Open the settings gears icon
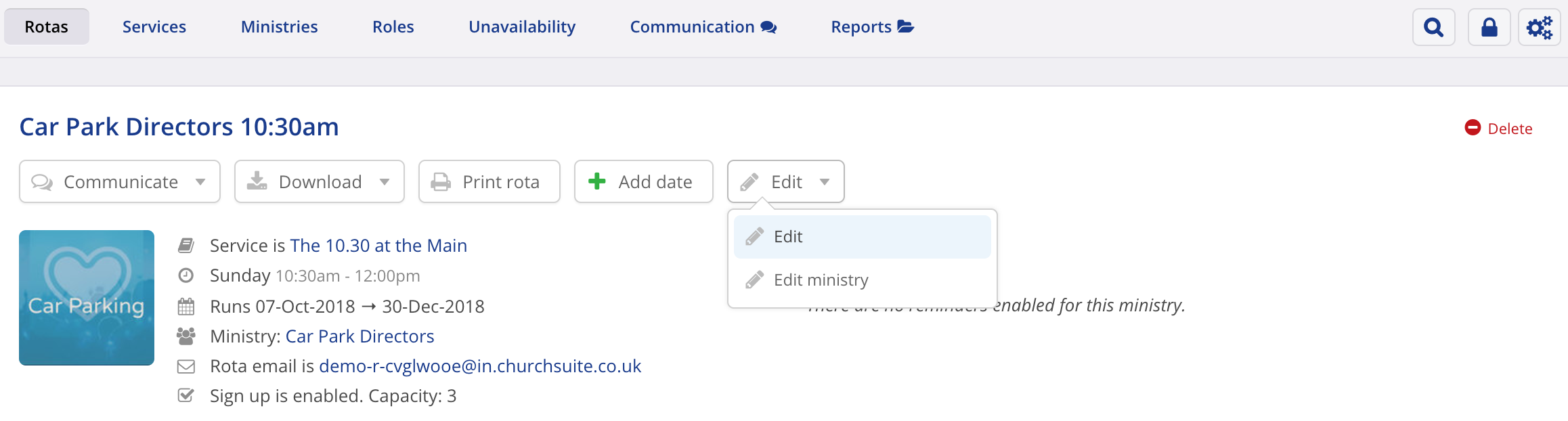Viewport: 1568px width, 421px height. (1539, 27)
